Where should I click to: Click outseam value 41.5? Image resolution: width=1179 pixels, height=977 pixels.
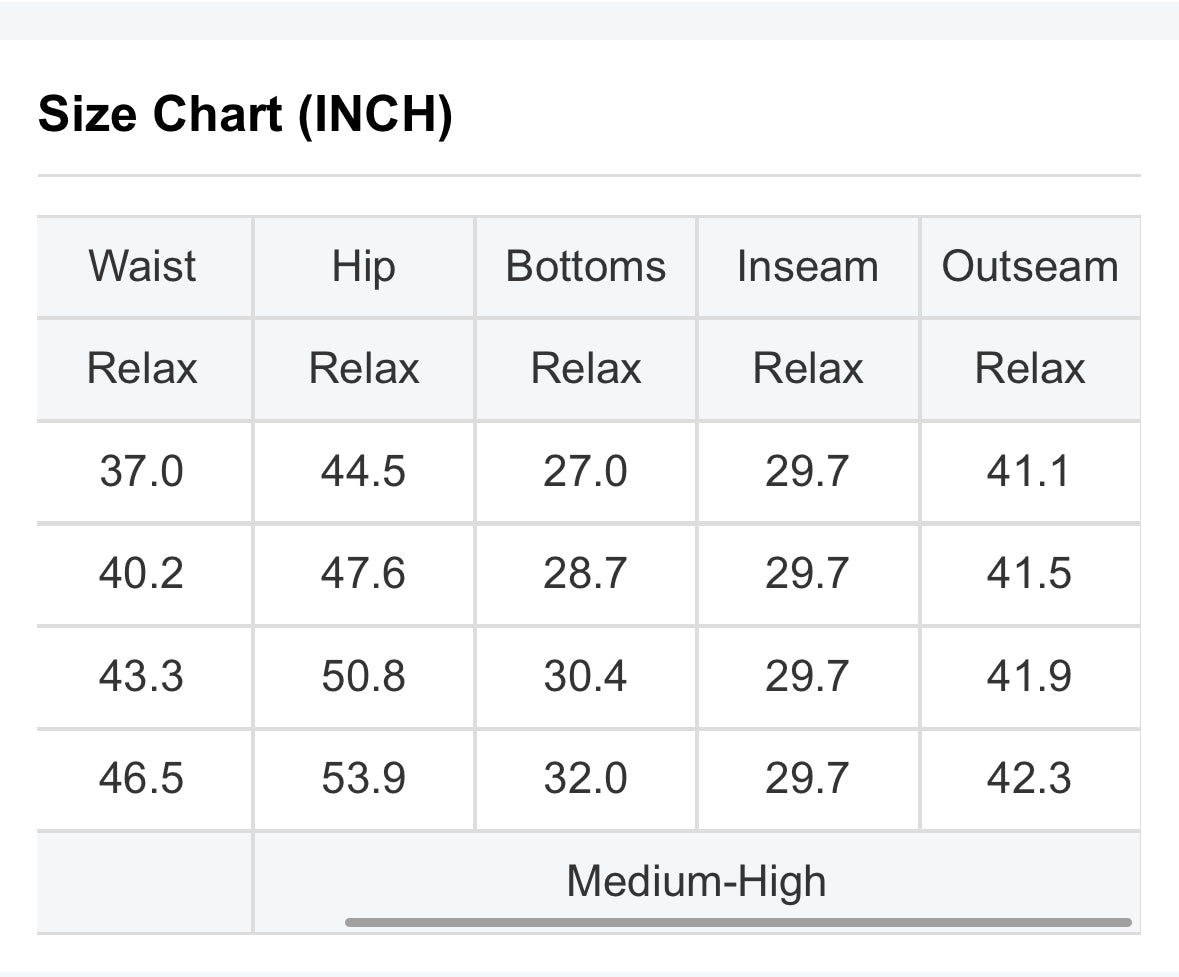1031,573
